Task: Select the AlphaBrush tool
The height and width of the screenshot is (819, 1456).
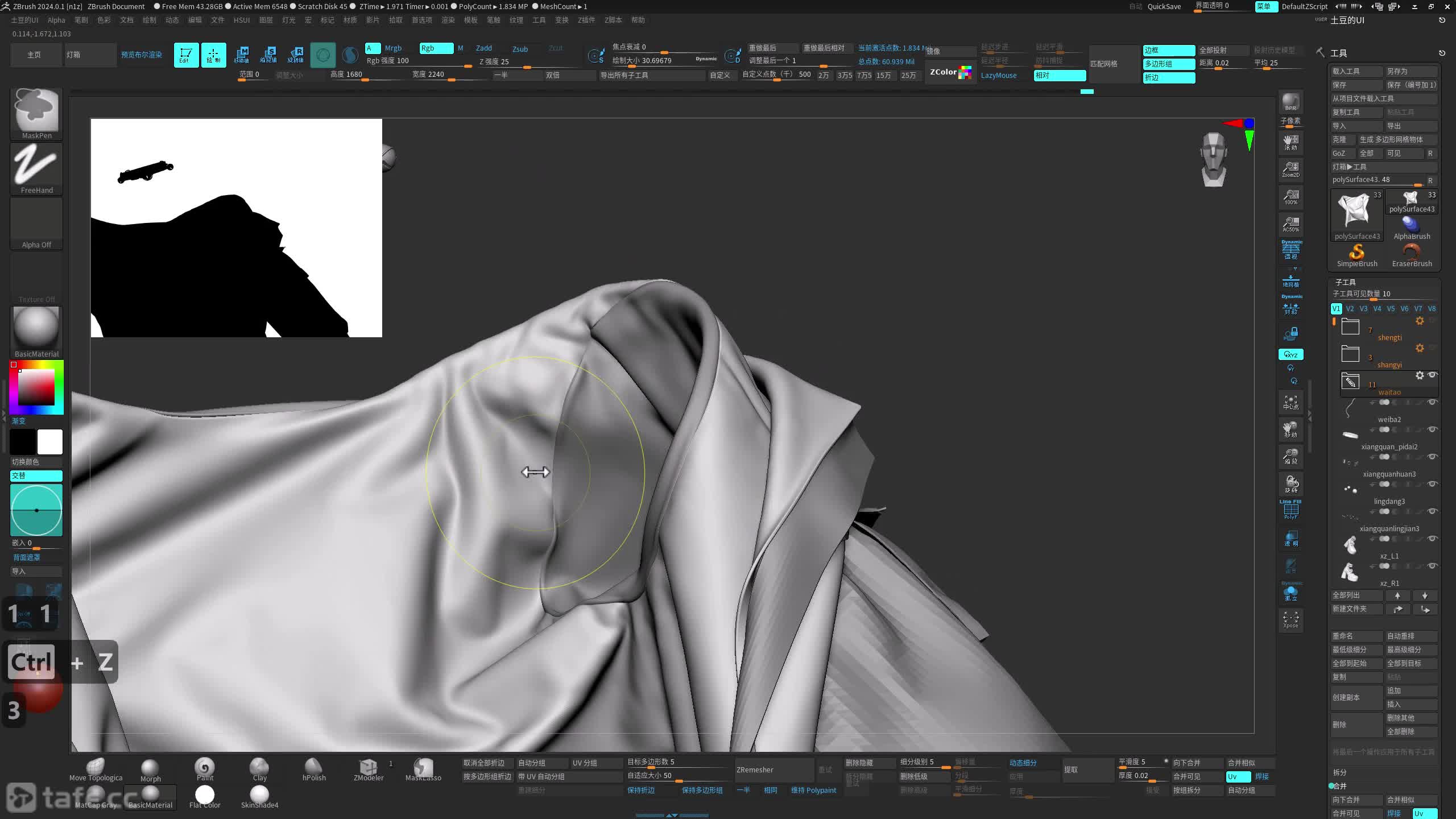Action: point(1412,227)
